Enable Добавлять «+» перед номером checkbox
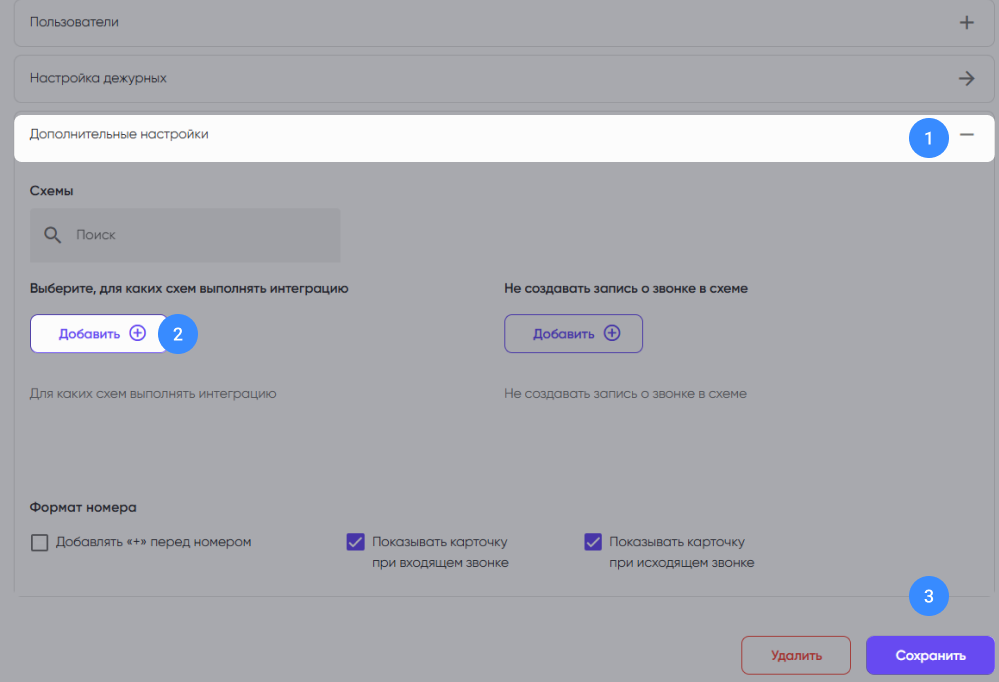 tap(40, 542)
